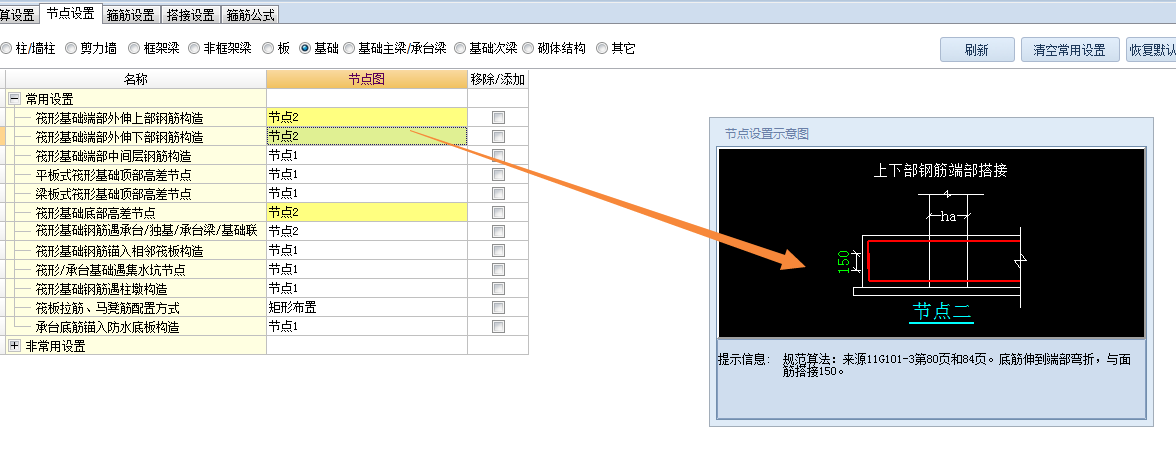Click 节点2 cell for 端部外伸下部钢筋构造

point(367,137)
